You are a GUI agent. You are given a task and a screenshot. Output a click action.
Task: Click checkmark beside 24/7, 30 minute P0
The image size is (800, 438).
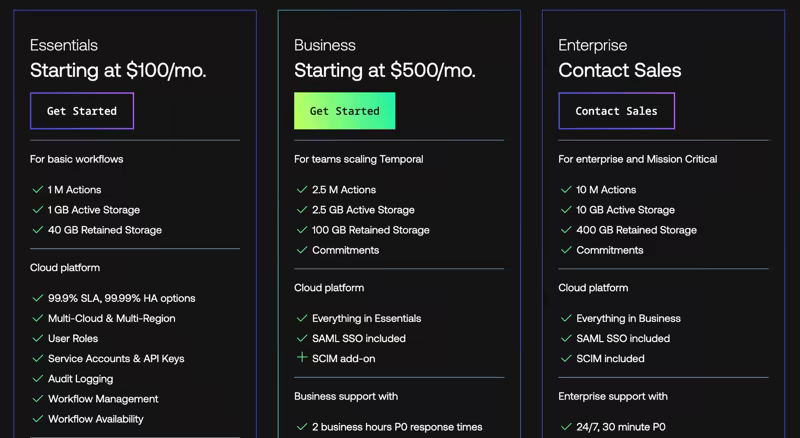(566, 427)
